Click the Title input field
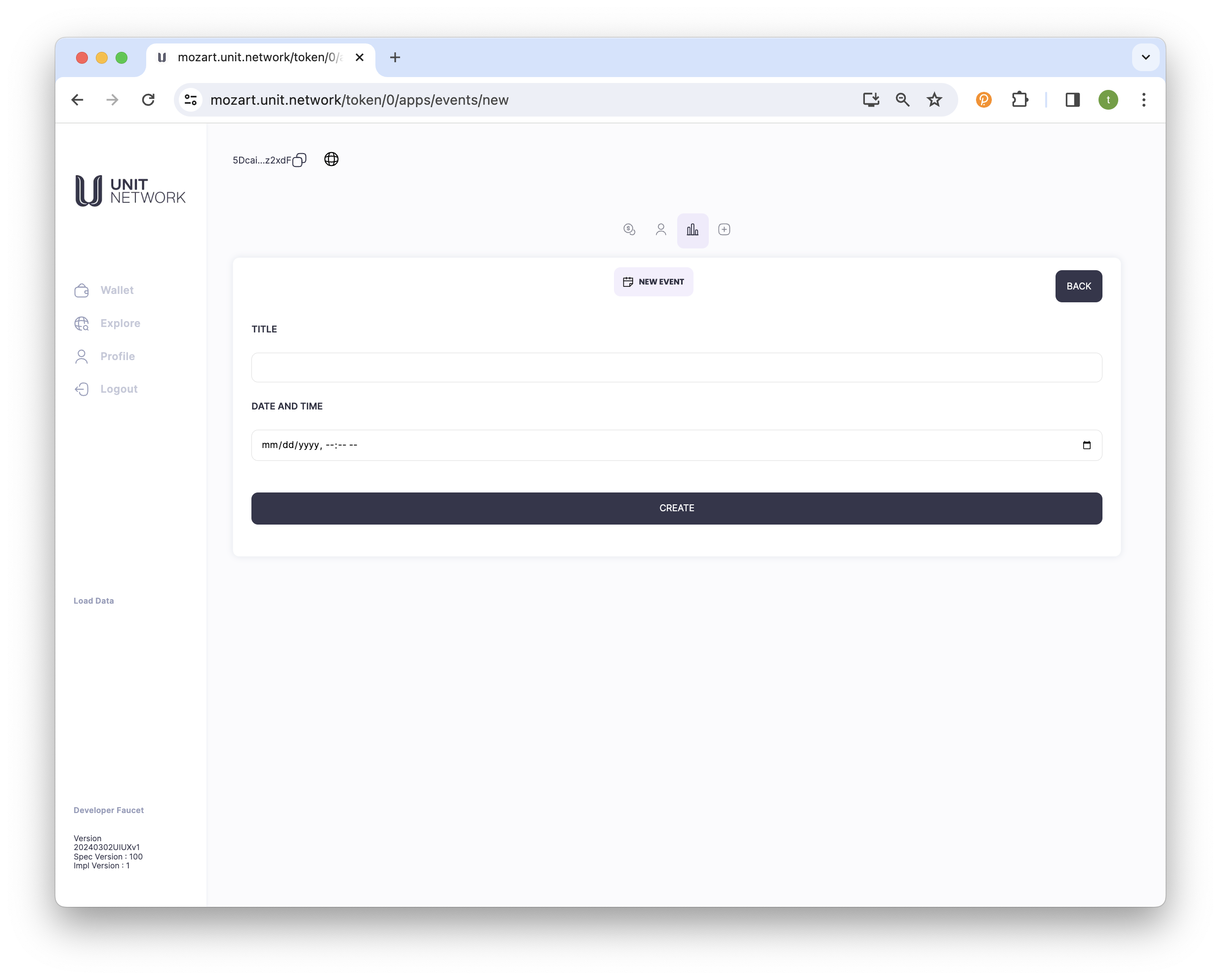Image resolution: width=1221 pixels, height=980 pixels. pyautogui.click(x=676, y=367)
